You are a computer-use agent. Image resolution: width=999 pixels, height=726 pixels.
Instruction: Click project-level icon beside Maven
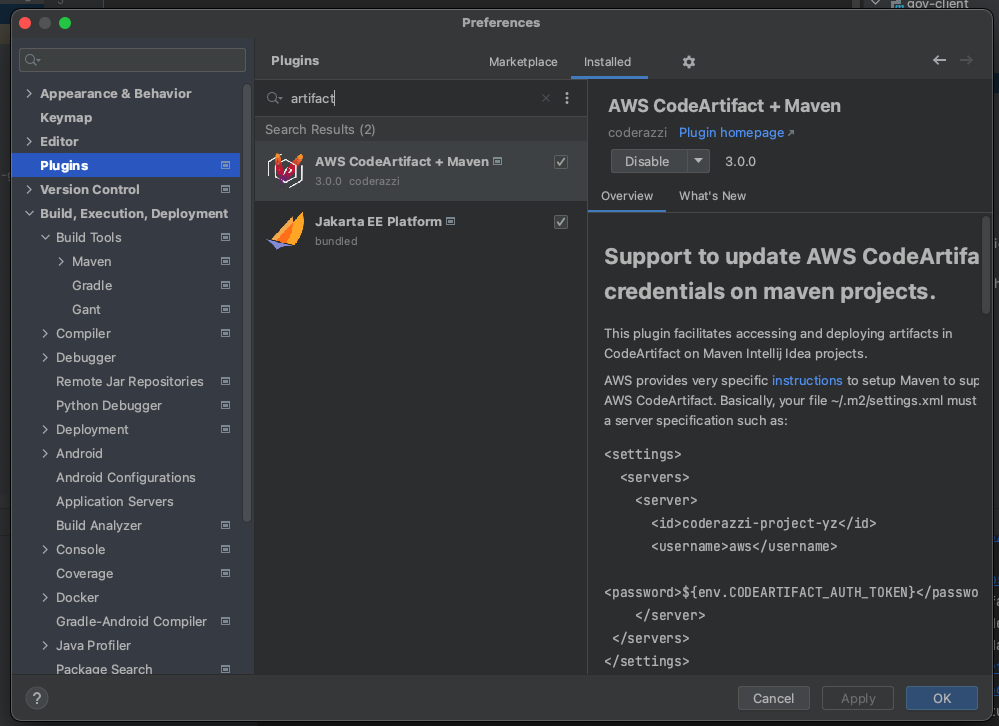tap(226, 261)
